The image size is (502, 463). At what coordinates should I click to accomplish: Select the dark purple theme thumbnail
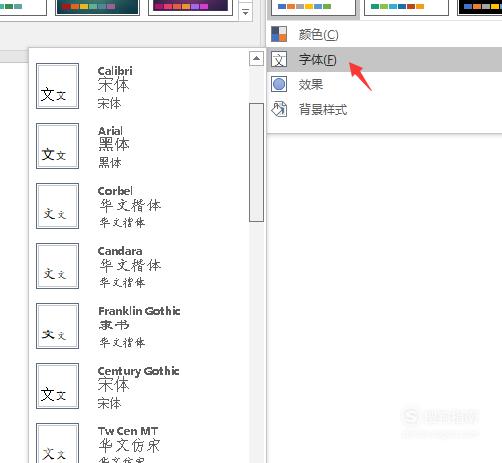190,7
